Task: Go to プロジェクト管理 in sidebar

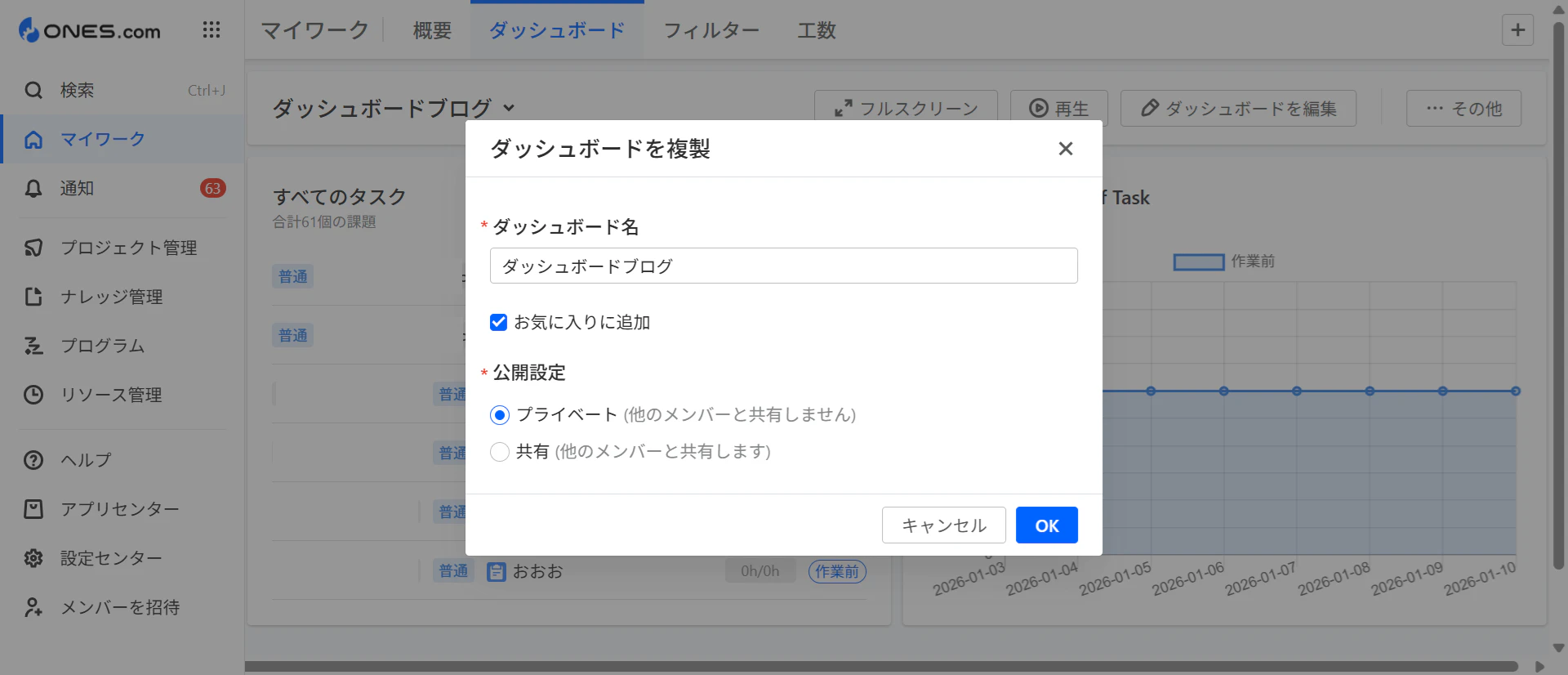Action: tap(122, 248)
